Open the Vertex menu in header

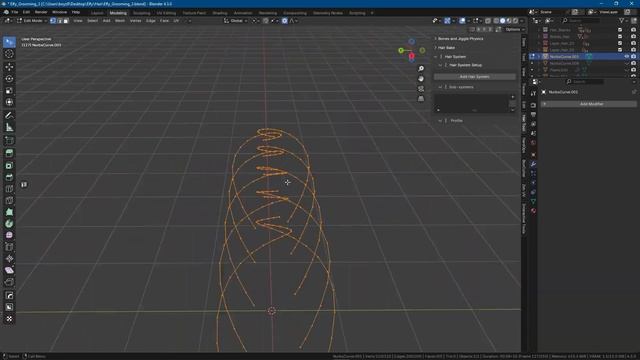pyautogui.click(x=136, y=21)
